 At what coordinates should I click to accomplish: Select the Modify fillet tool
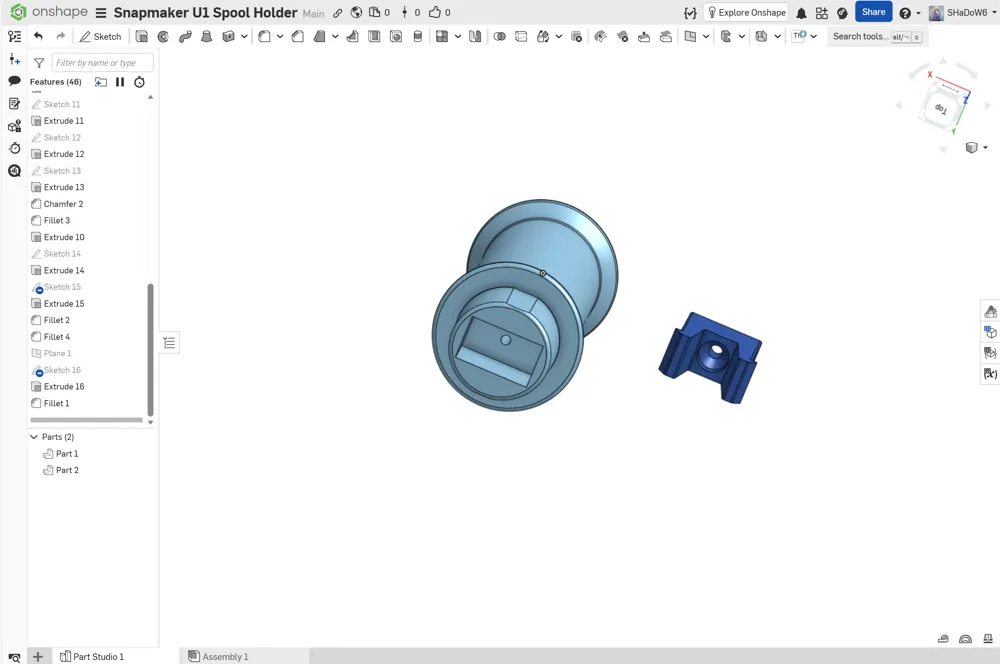pos(600,36)
